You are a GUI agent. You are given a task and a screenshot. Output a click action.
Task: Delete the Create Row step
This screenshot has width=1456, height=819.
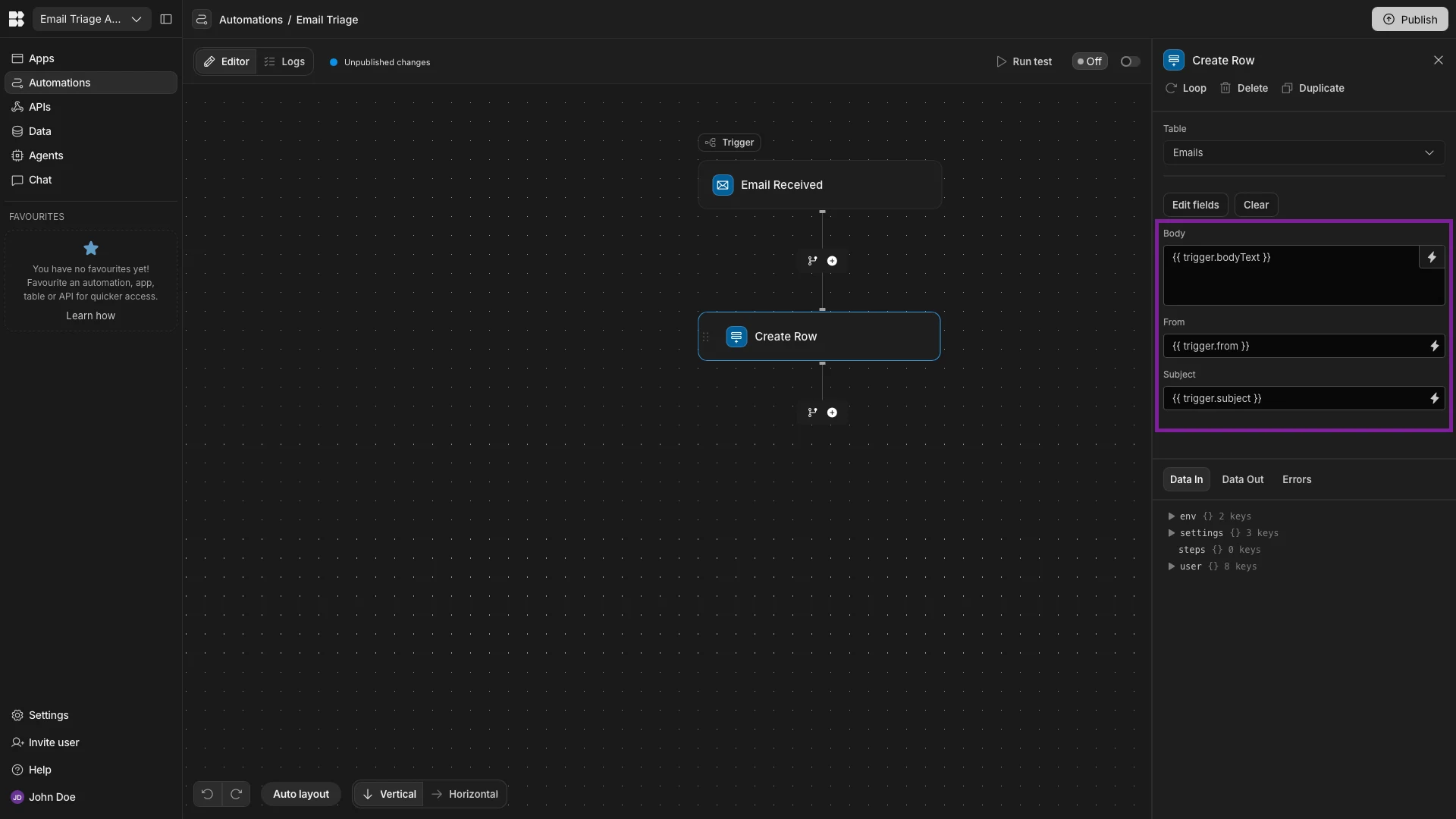tap(1244, 88)
